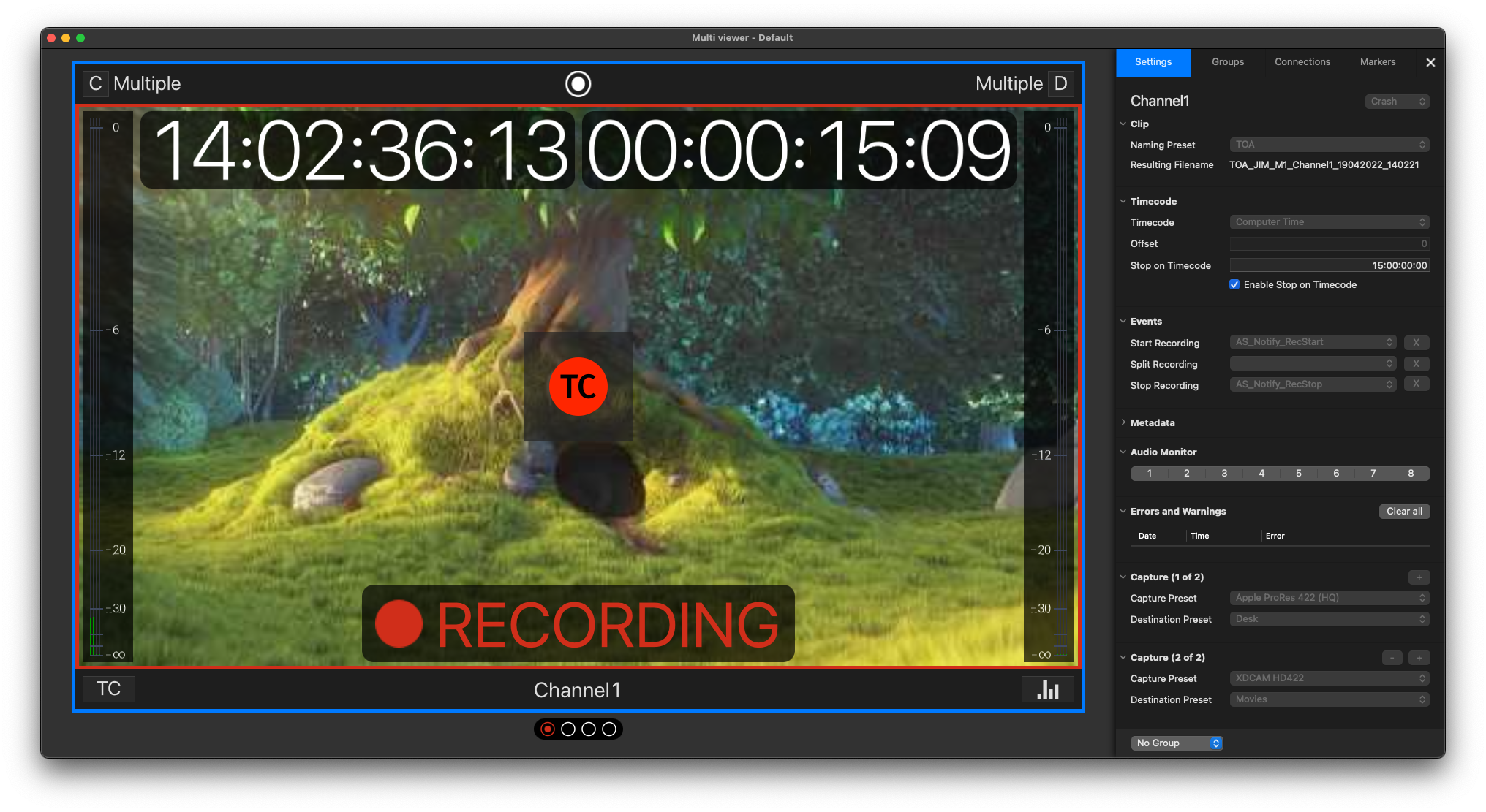The width and height of the screenshot is (1486, 812).
Task: Click the resulting filename text TOA_JIM_M1_Channel1
Action: point(1324,165)
